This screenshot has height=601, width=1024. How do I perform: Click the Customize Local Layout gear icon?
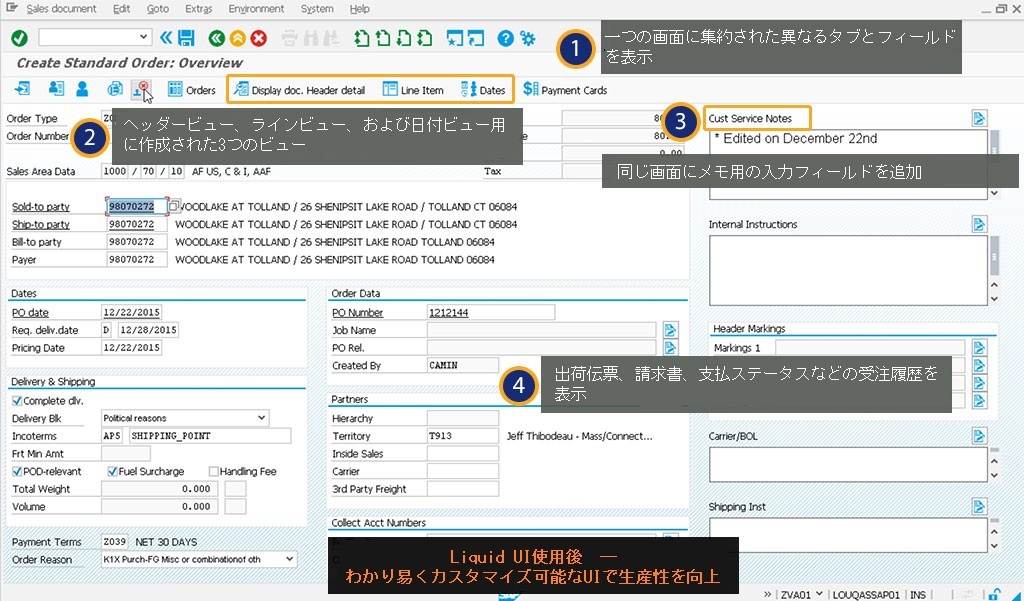528,38
